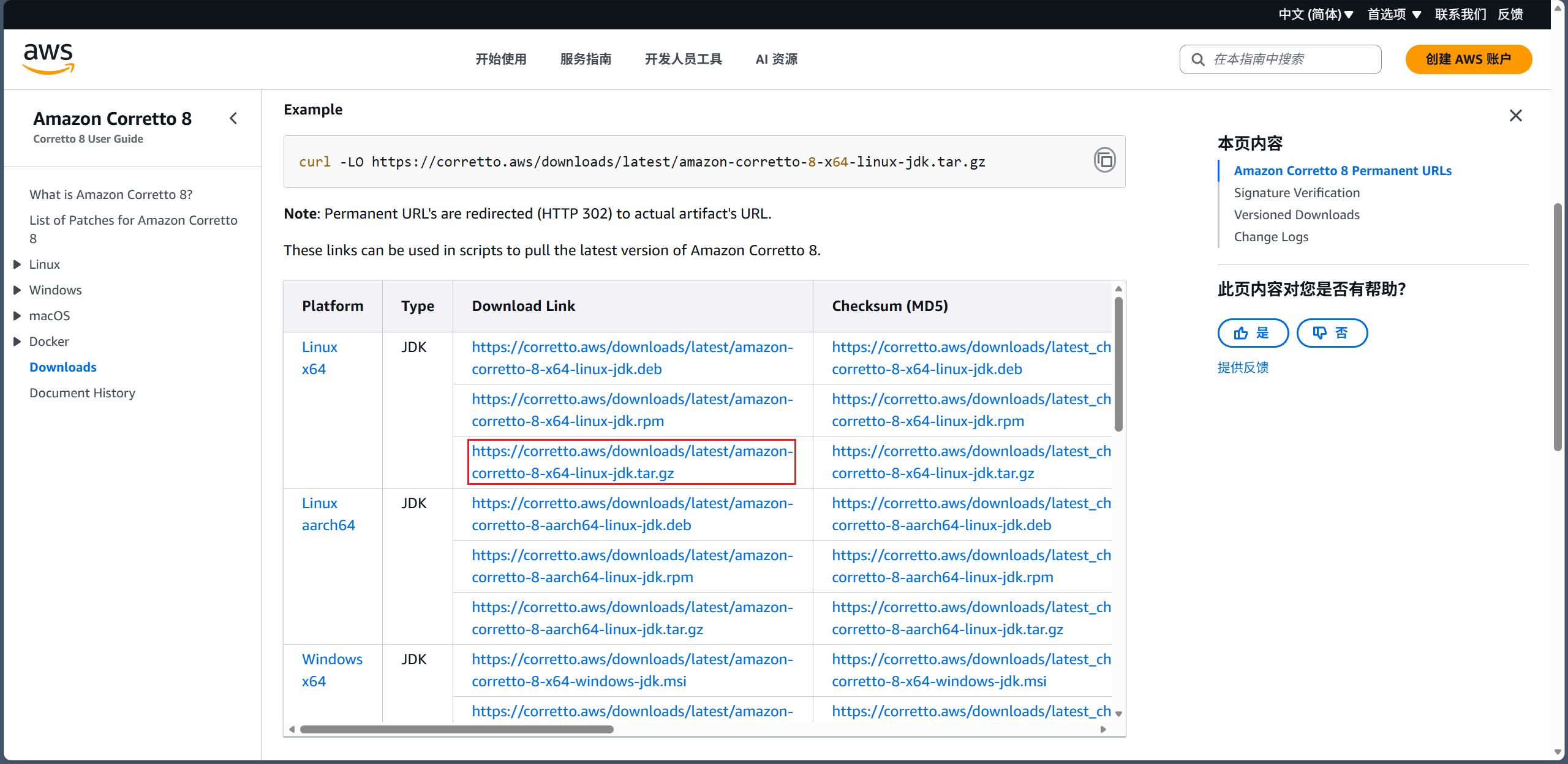Image resolution: width=1568 pixels, height=764 pixels.
Task: Open checksum link for aarch64-linux-jdk.tar.gz
Action: tap(971, 618)
